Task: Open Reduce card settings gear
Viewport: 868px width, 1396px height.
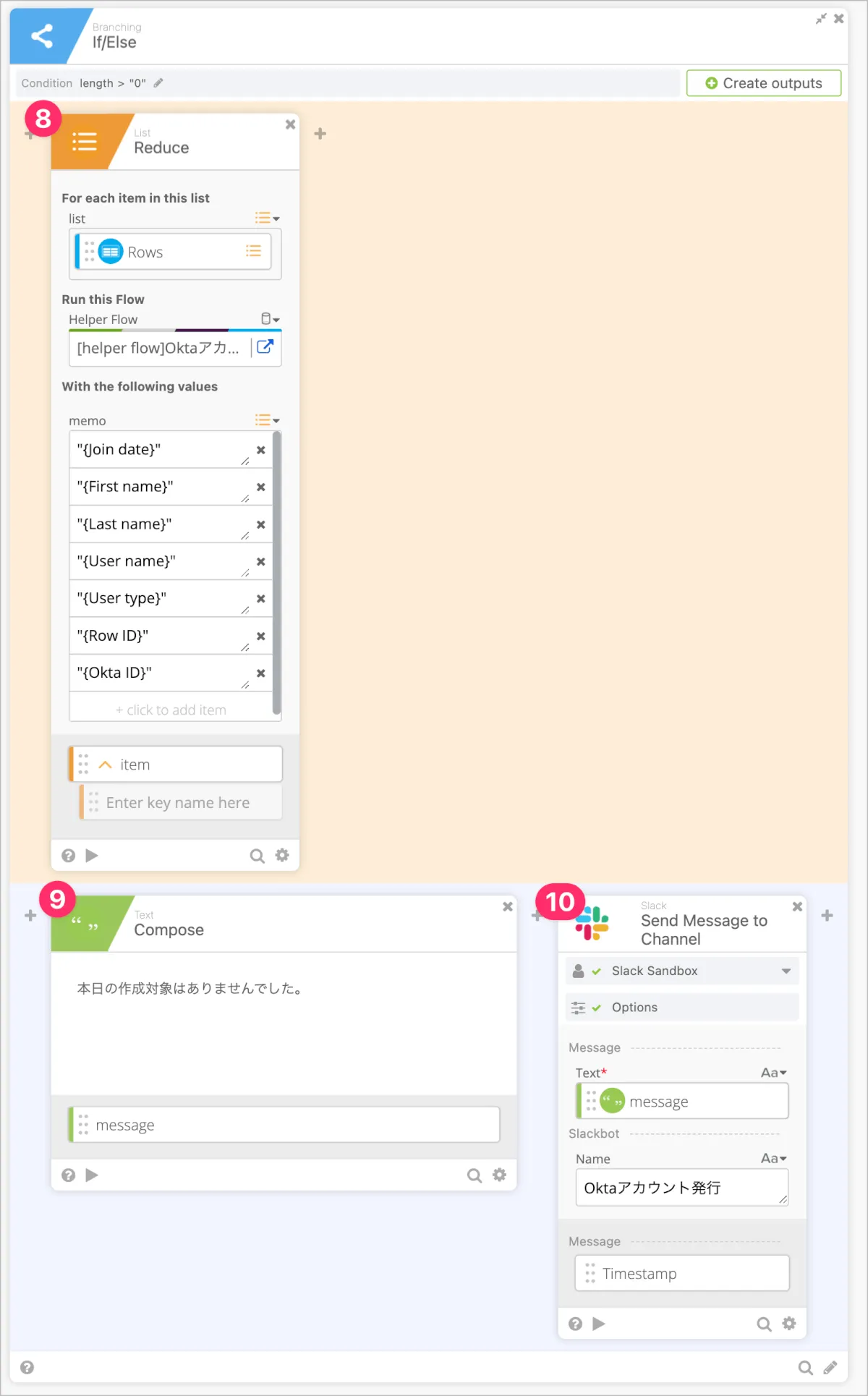Action: pyautogui.click(x=282, y=856)
